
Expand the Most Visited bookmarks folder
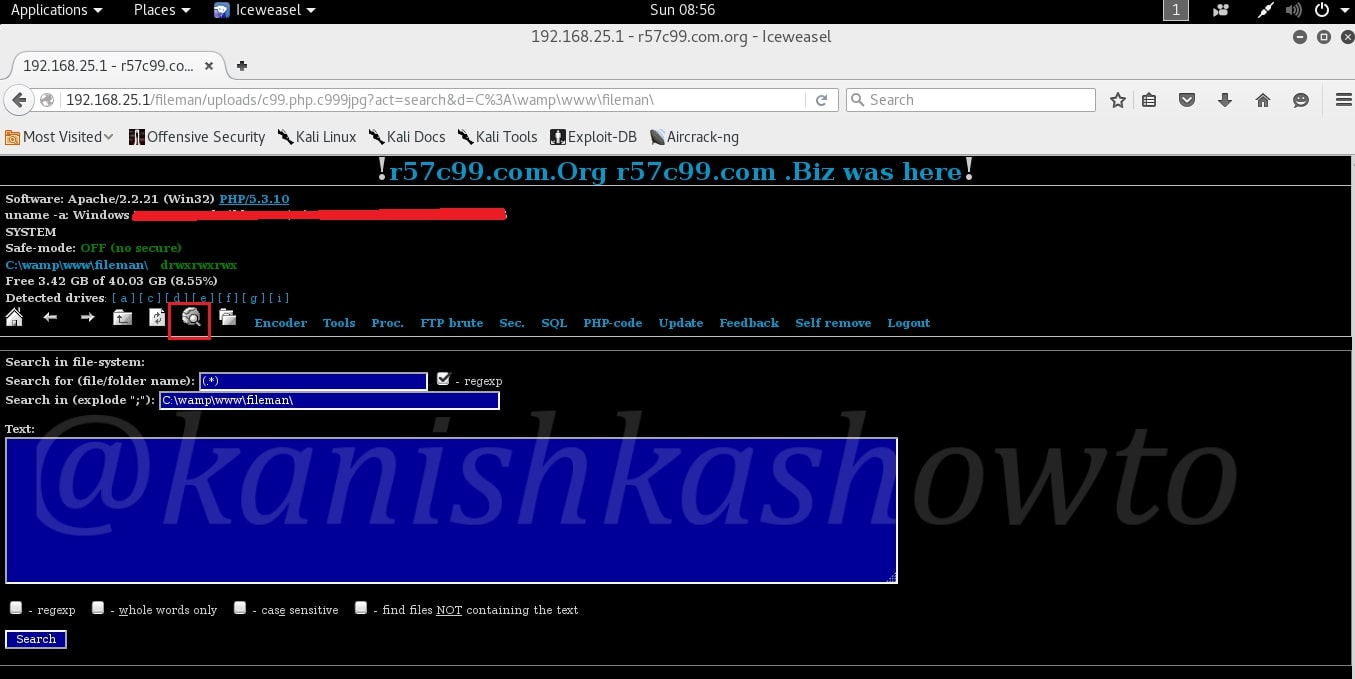pyautogui.click(x=59, y=137)
